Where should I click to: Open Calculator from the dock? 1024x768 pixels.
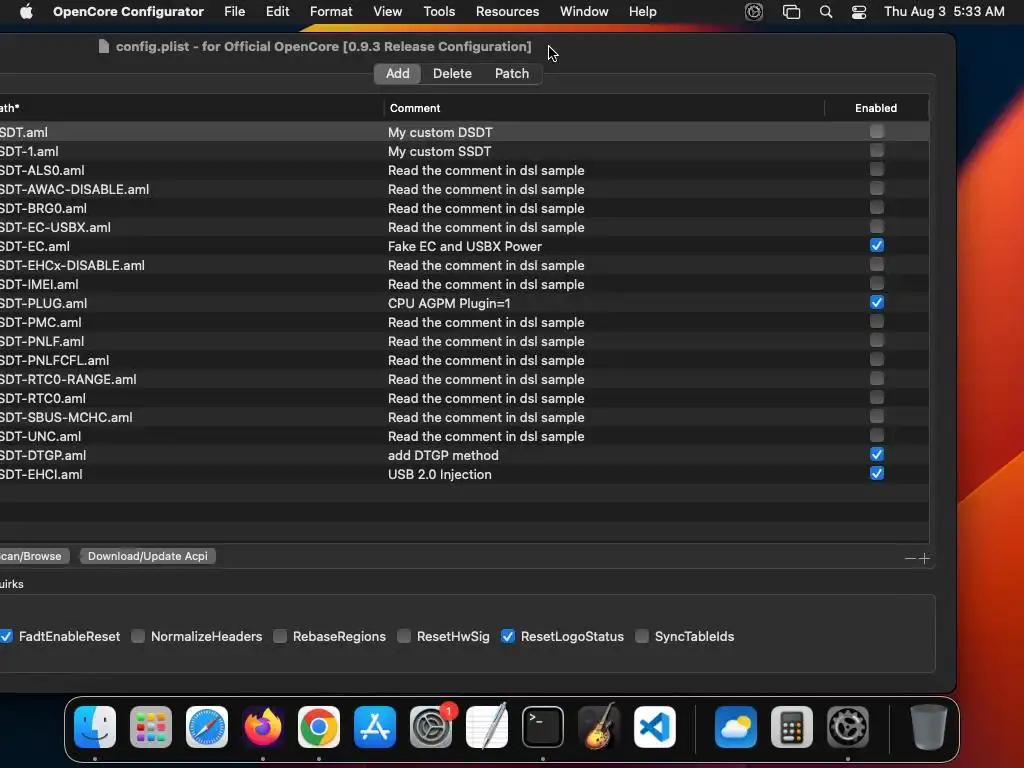[x=792, y=727]
